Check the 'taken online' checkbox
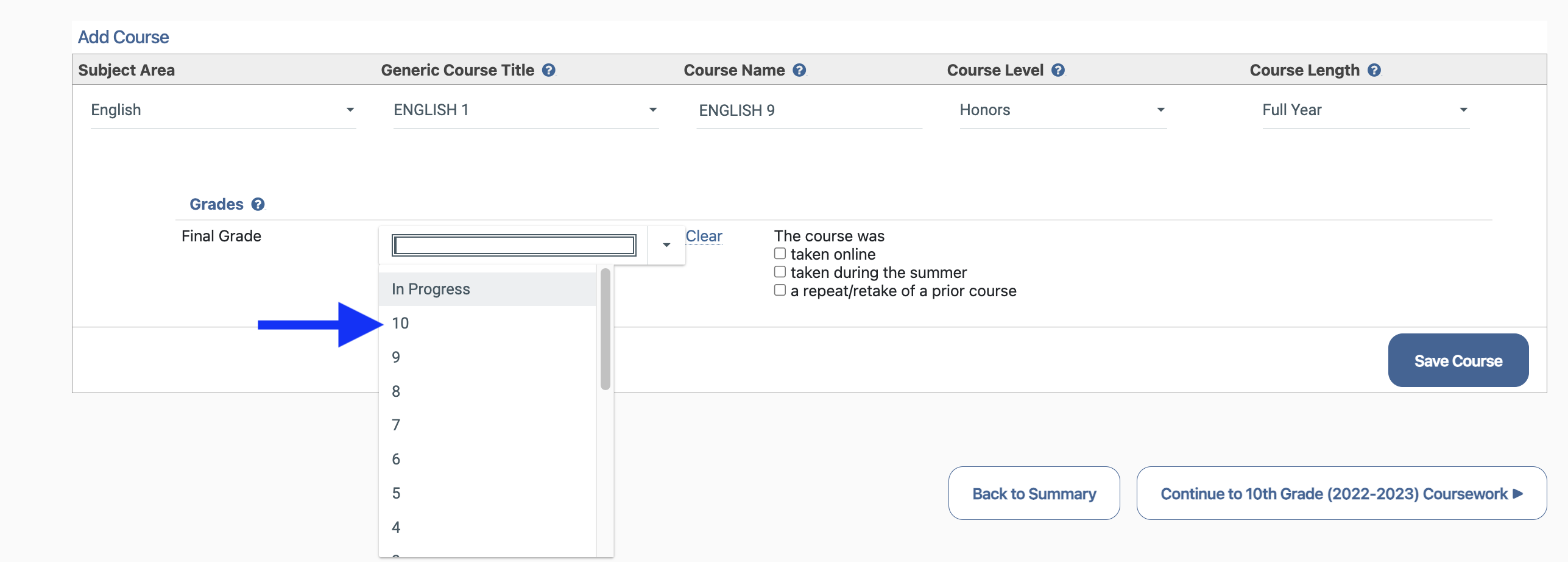The height and width of the screenshot is (562, 1568). point(780,254)
